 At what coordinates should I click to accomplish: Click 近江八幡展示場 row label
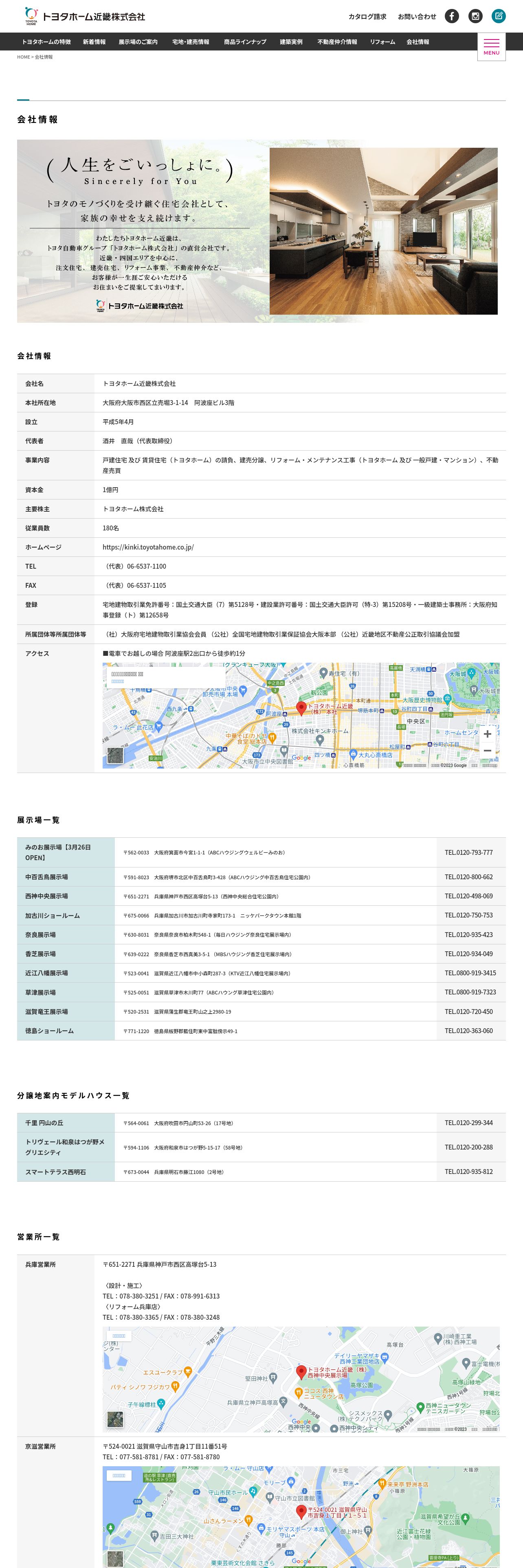tap(46, 973)
